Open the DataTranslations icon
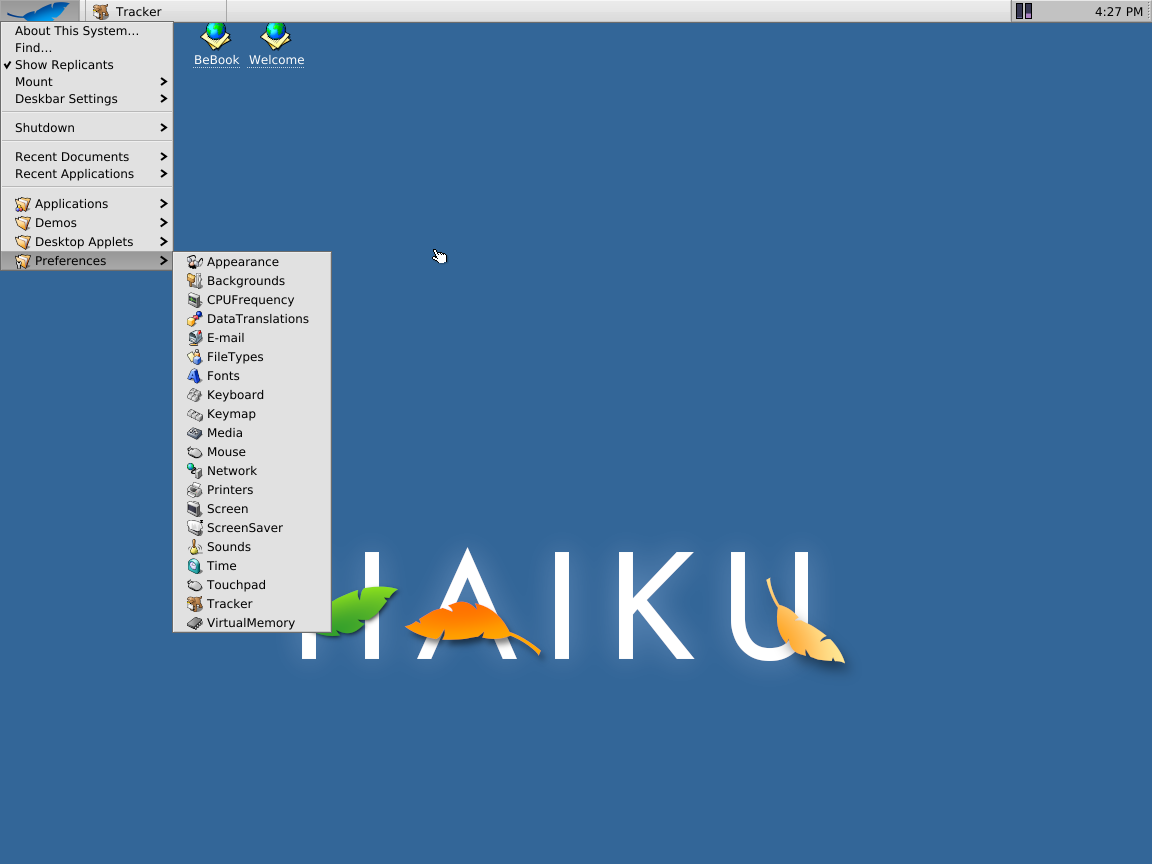 195,319
